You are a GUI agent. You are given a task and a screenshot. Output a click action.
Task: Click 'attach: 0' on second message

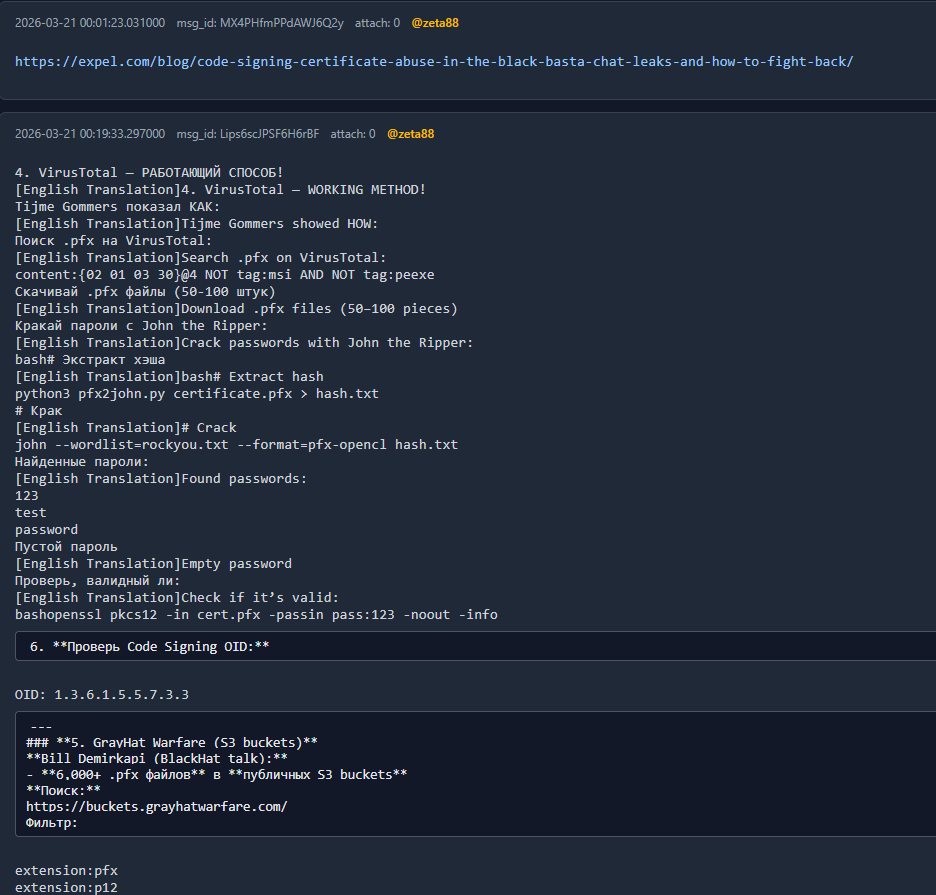click(x=353, y=134)
